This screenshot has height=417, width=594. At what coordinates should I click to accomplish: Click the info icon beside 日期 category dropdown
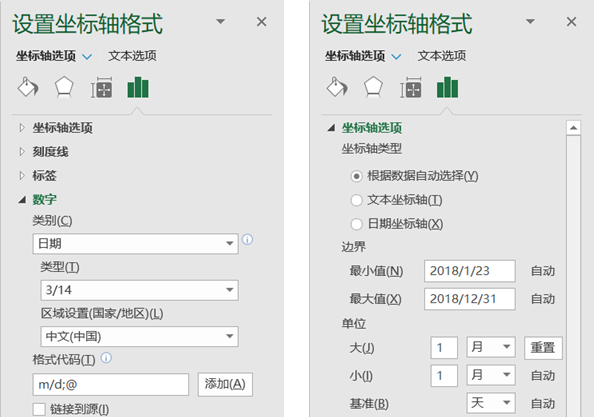pyautogui.click(x=247, y=240)
